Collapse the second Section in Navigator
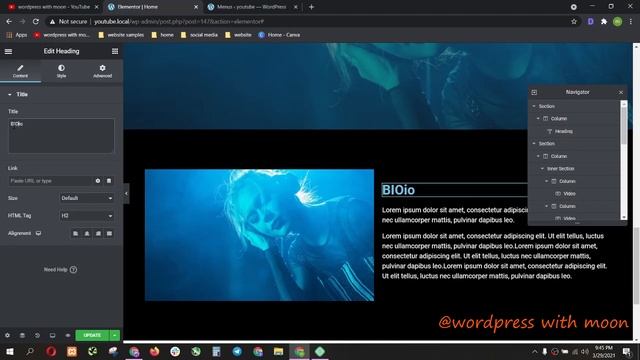Image resolution: width=640 pixels, height=360 pixels. point(534,144)
